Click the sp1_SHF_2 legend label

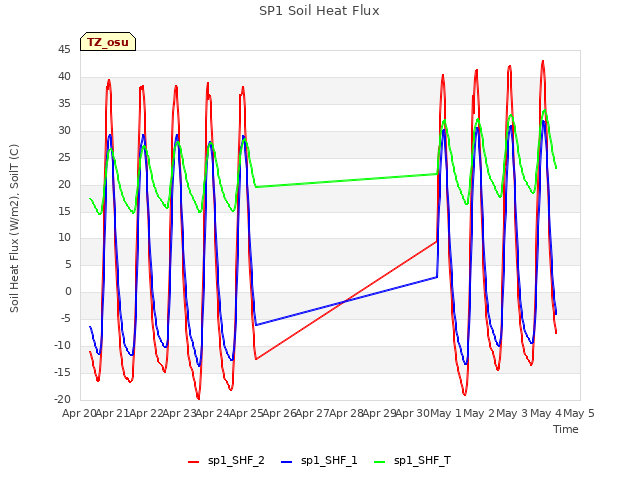tap(236, 461)
